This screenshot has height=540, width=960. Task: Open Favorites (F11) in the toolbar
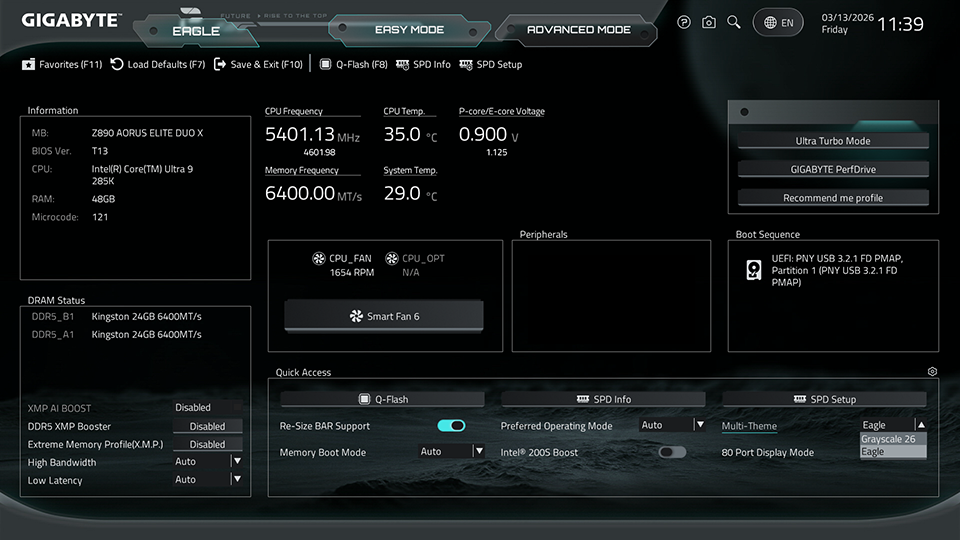[62, 64]
